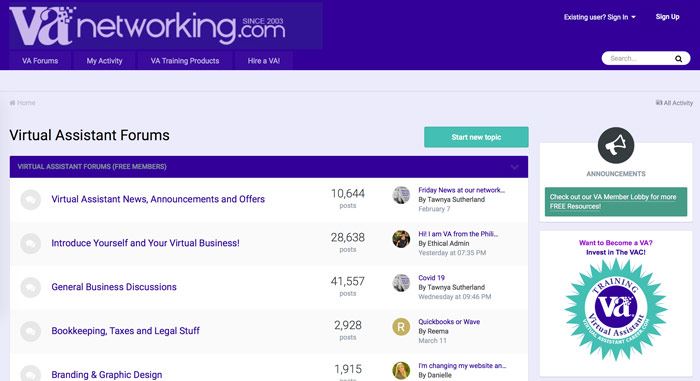Click forum icon beside Bookkeeping, Taxes
The width and height of the screenshot is (700, 381).
(x=31, y=331)
